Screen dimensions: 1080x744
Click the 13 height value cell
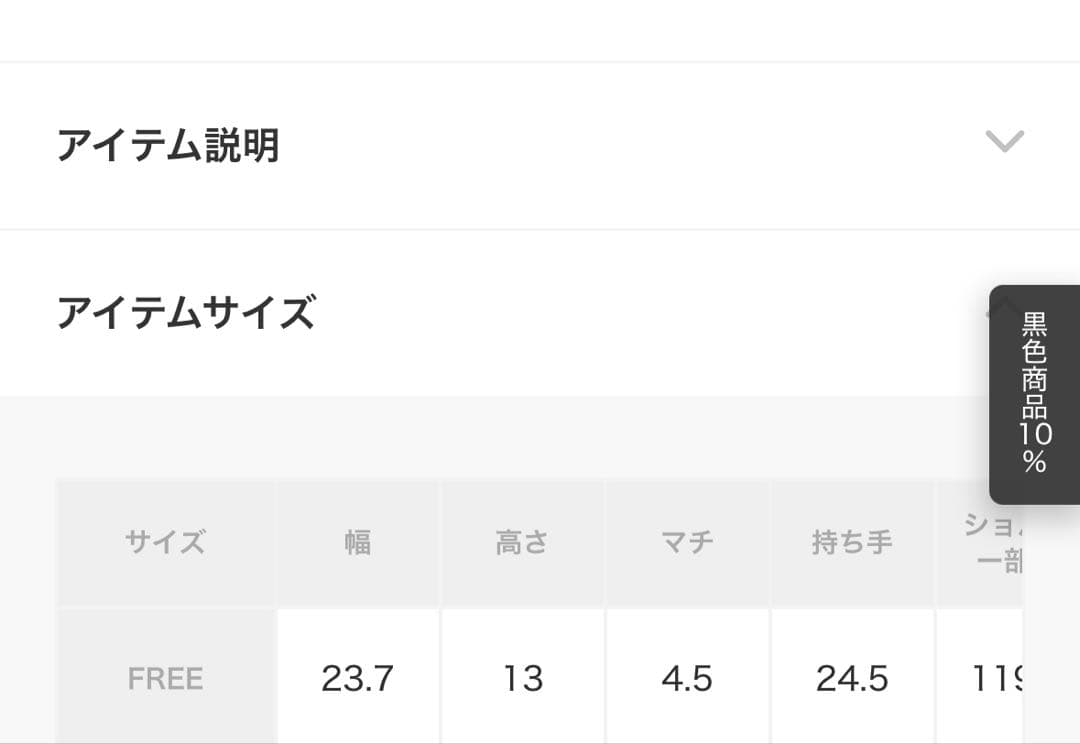click(x=522, y=679)
